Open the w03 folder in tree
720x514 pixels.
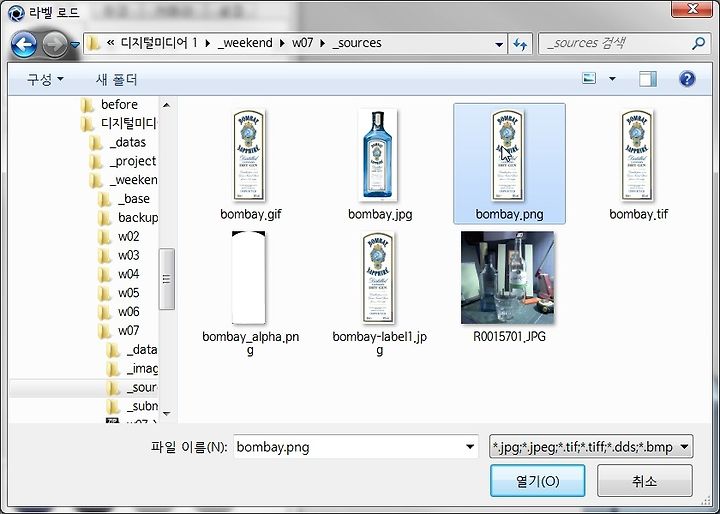pos(118,255)
